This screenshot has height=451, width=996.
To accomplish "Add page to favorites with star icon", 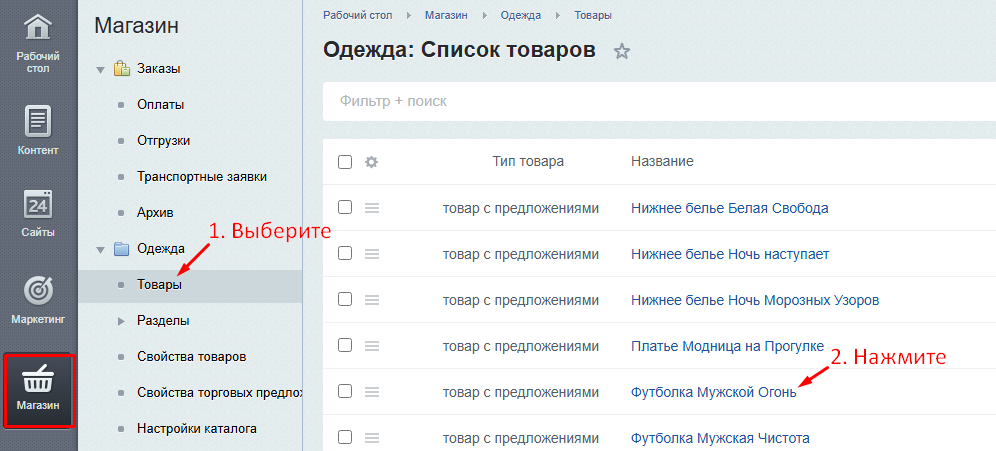I will 621,51.
